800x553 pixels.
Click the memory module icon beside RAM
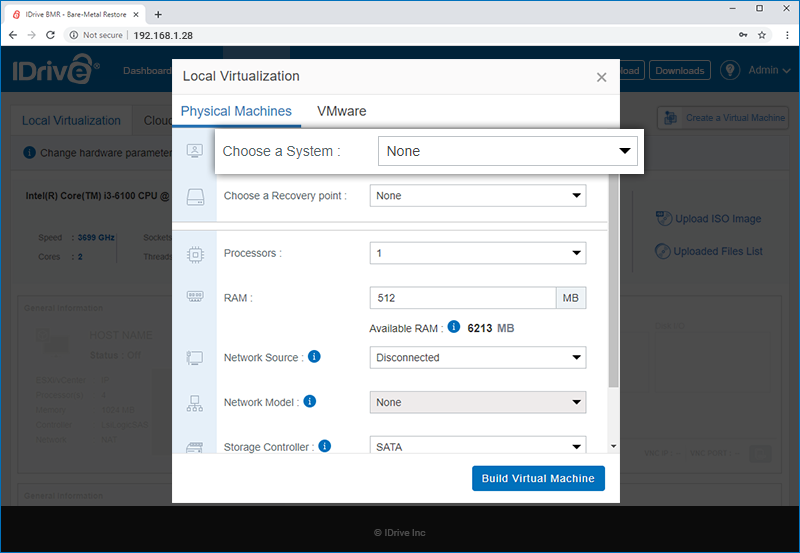195,296
